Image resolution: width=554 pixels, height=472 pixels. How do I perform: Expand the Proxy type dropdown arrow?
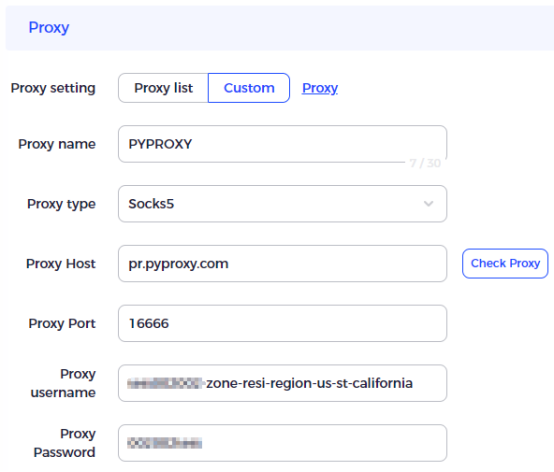[x=428, y=204]
